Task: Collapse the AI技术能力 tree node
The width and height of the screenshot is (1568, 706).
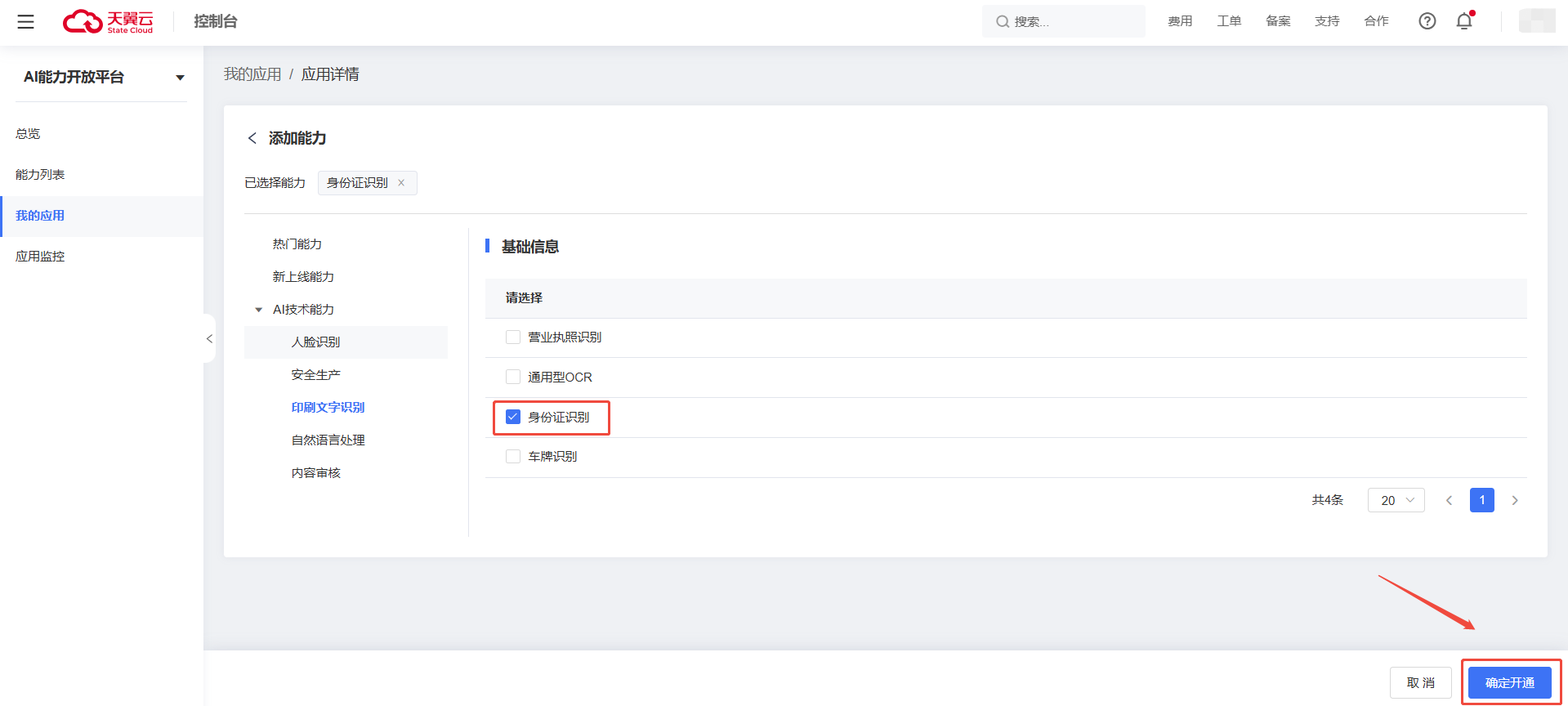Action: 258,310
